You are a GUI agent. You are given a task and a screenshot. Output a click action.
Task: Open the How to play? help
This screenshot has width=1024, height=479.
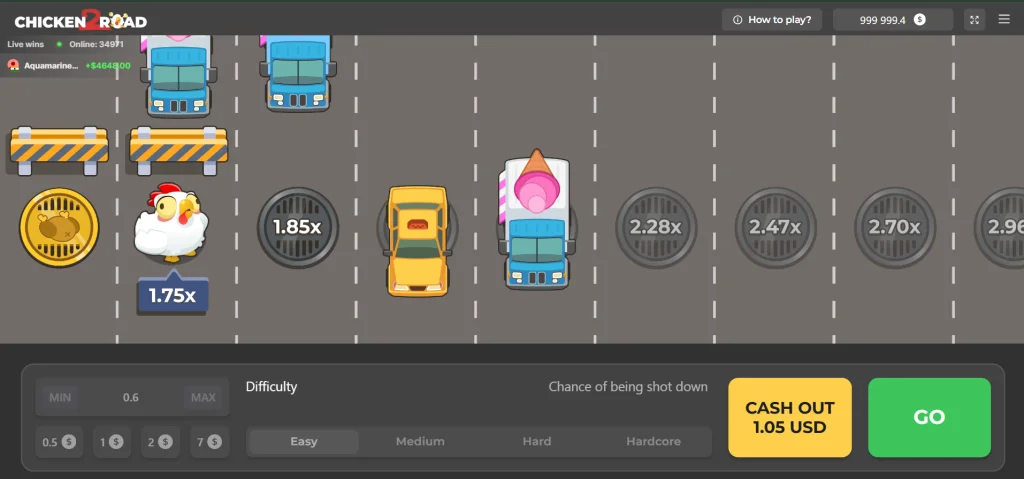click(x=771, y=20)
